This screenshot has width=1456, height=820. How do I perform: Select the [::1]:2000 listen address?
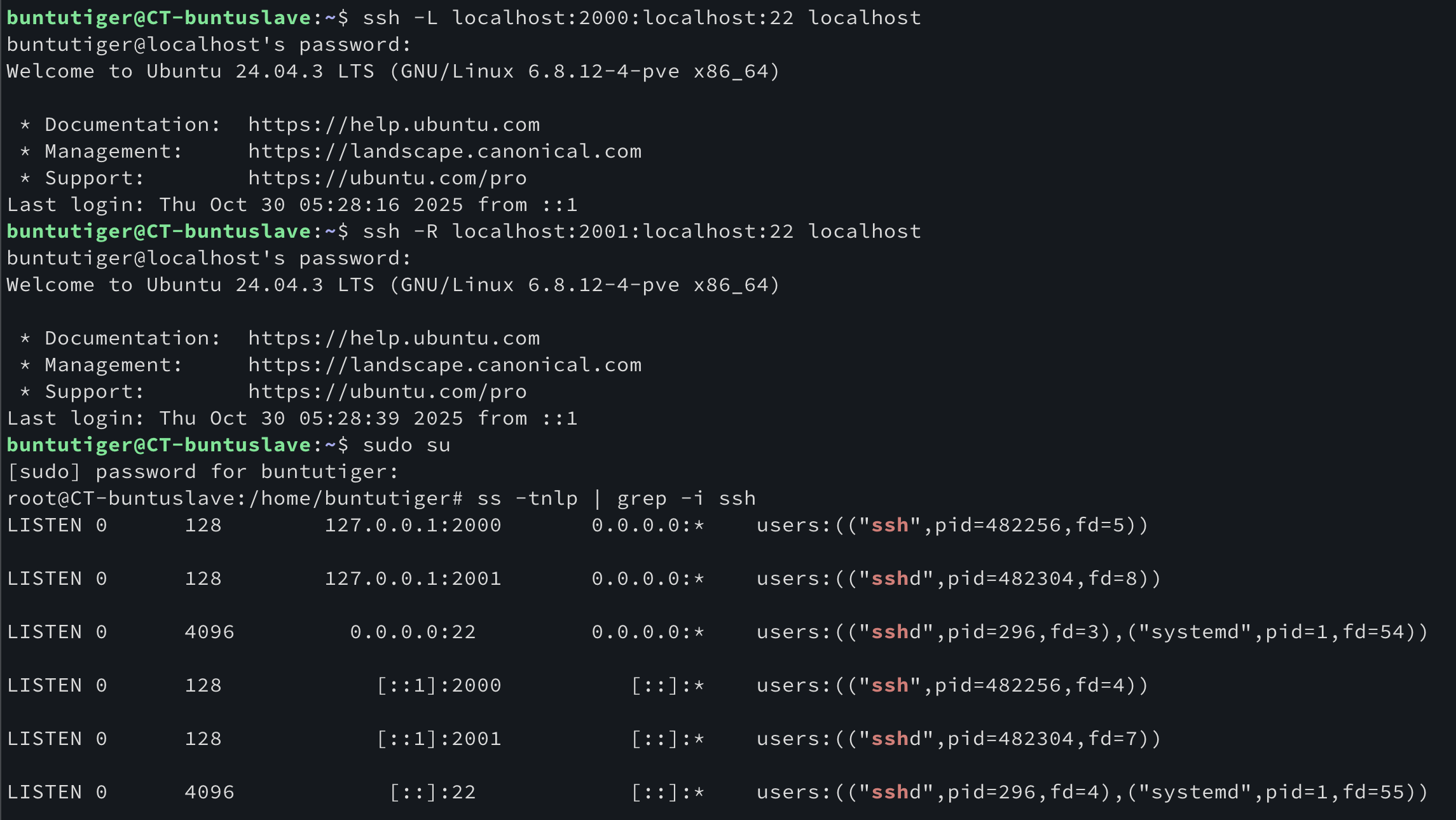439,685
